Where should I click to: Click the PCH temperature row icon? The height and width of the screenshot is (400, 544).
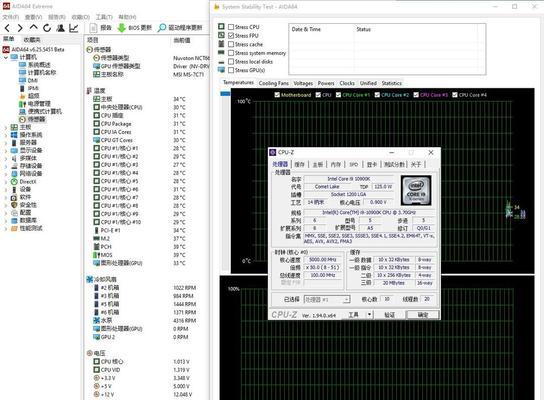tap(96, 247)
